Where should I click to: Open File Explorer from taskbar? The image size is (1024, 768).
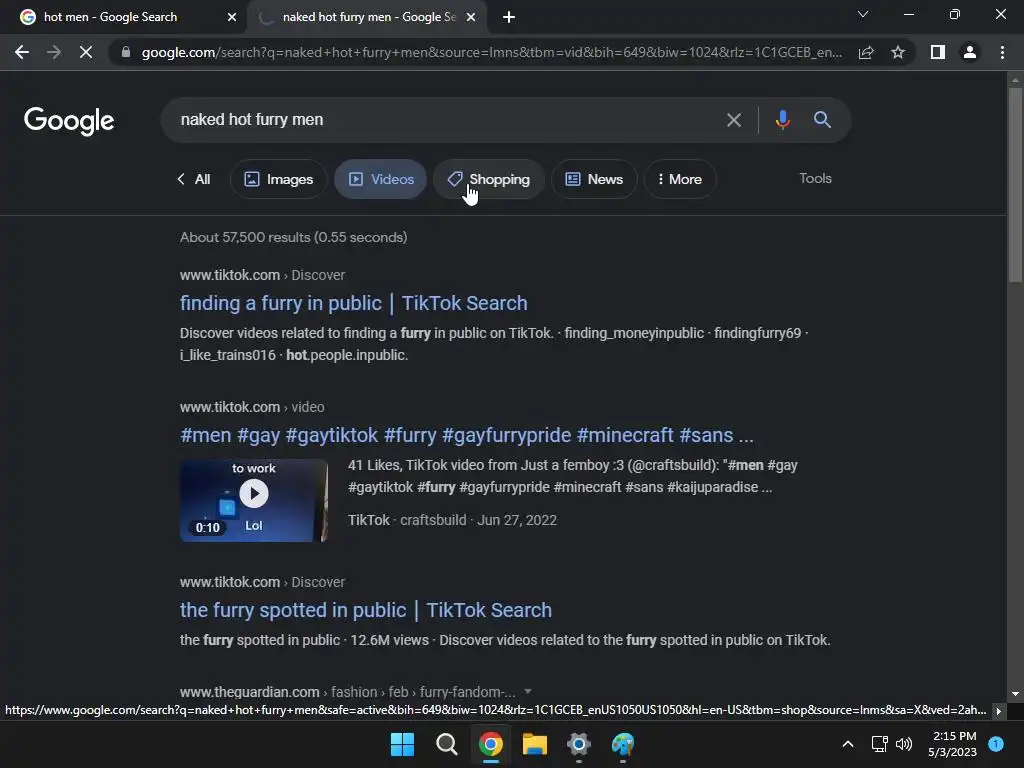pyautogui.click(x=534, y=744)
